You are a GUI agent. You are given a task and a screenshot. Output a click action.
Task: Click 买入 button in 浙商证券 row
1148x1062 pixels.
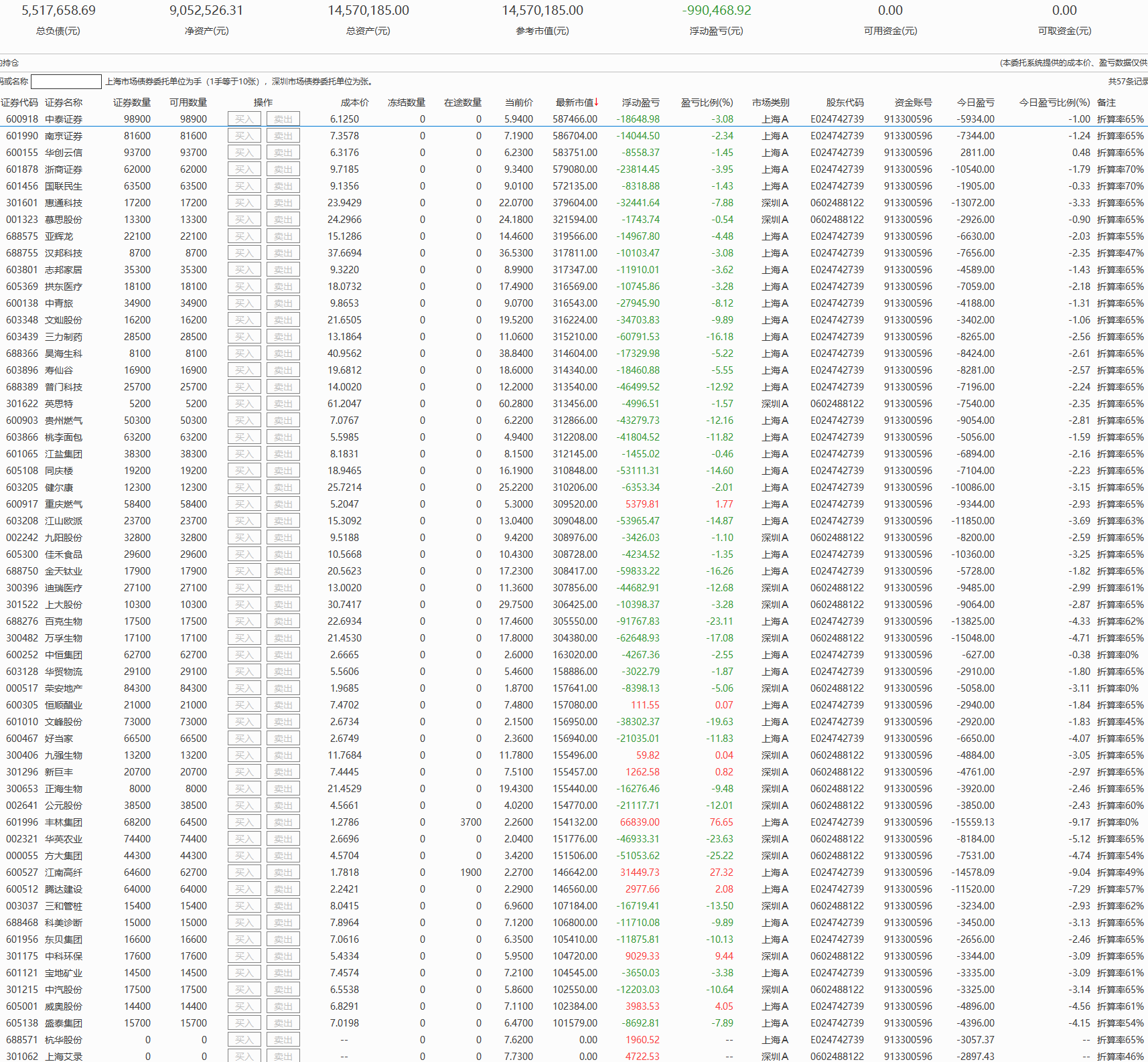[244, 169]
